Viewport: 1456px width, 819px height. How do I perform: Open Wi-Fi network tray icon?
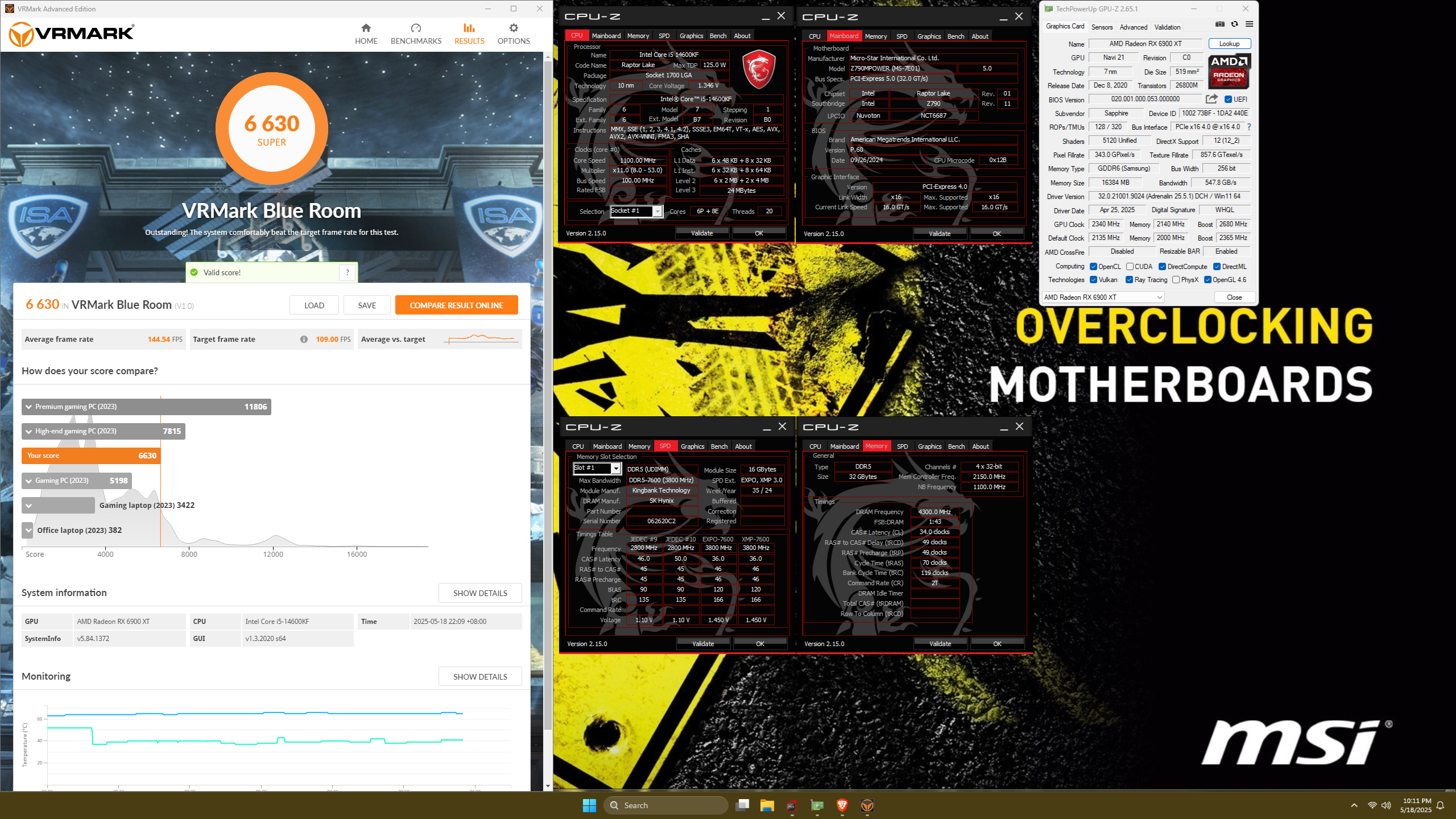coord(1372,805)
